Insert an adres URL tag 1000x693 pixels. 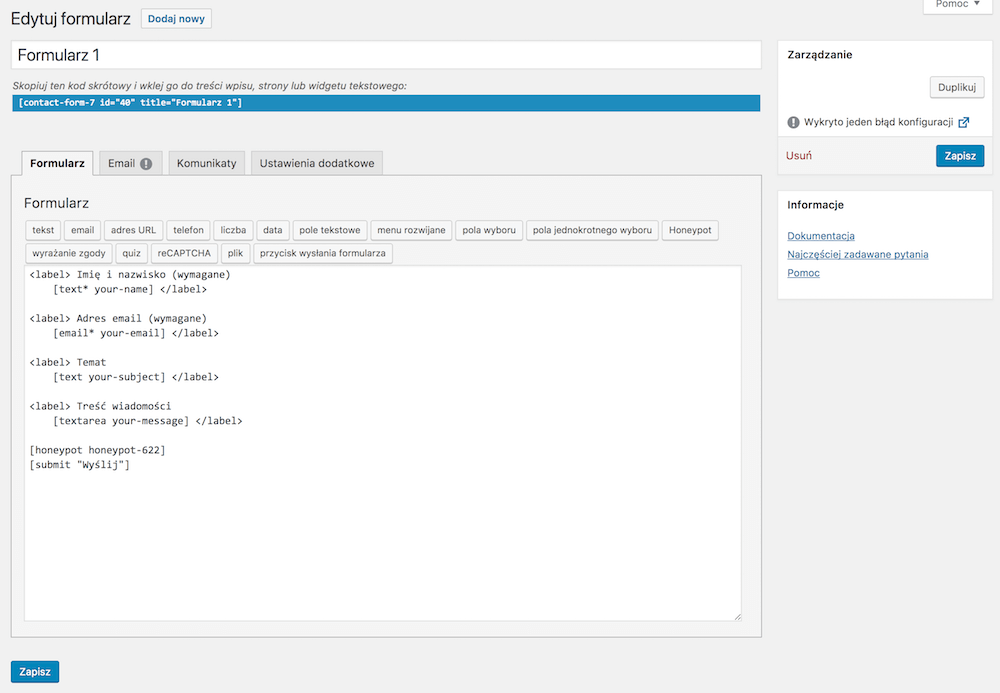point(133,230)
